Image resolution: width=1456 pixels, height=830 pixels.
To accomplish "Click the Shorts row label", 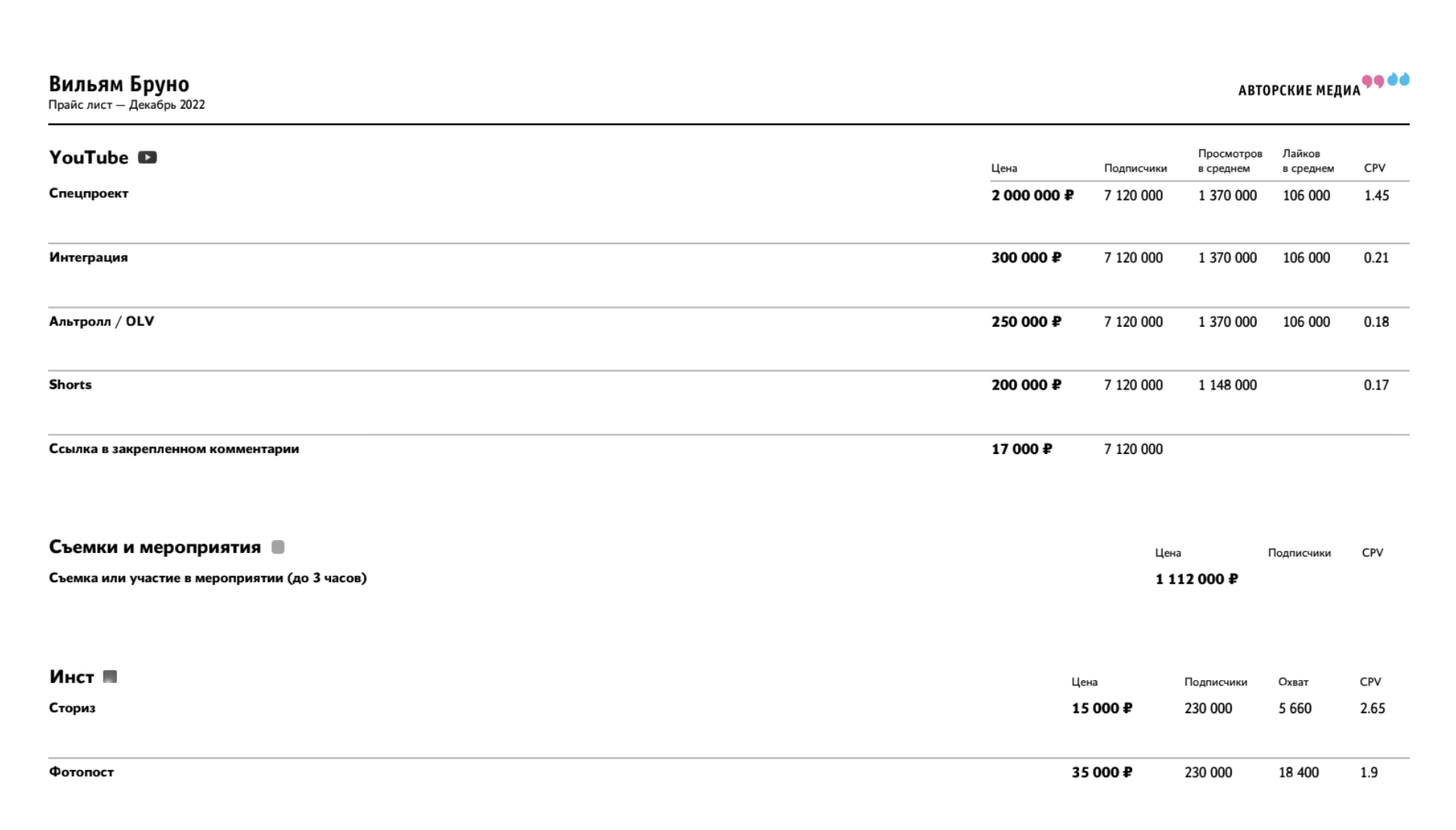I will 70,384.
